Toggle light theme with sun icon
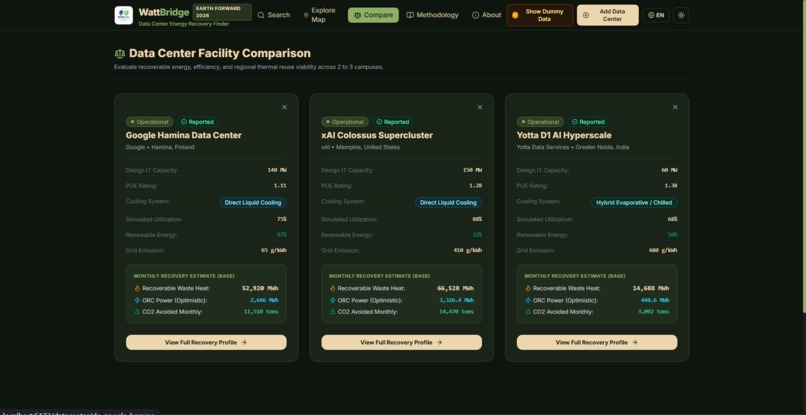Viewport: 806px width, 415px height. 681,15
